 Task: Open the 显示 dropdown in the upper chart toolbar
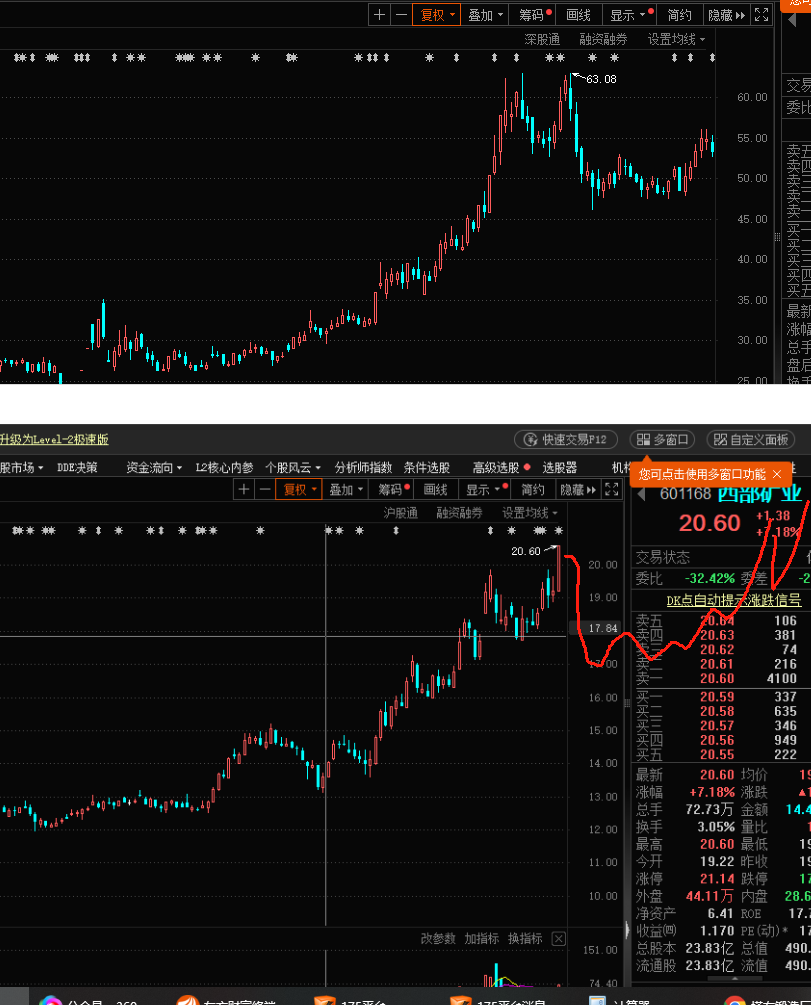(x=630, y=15)
